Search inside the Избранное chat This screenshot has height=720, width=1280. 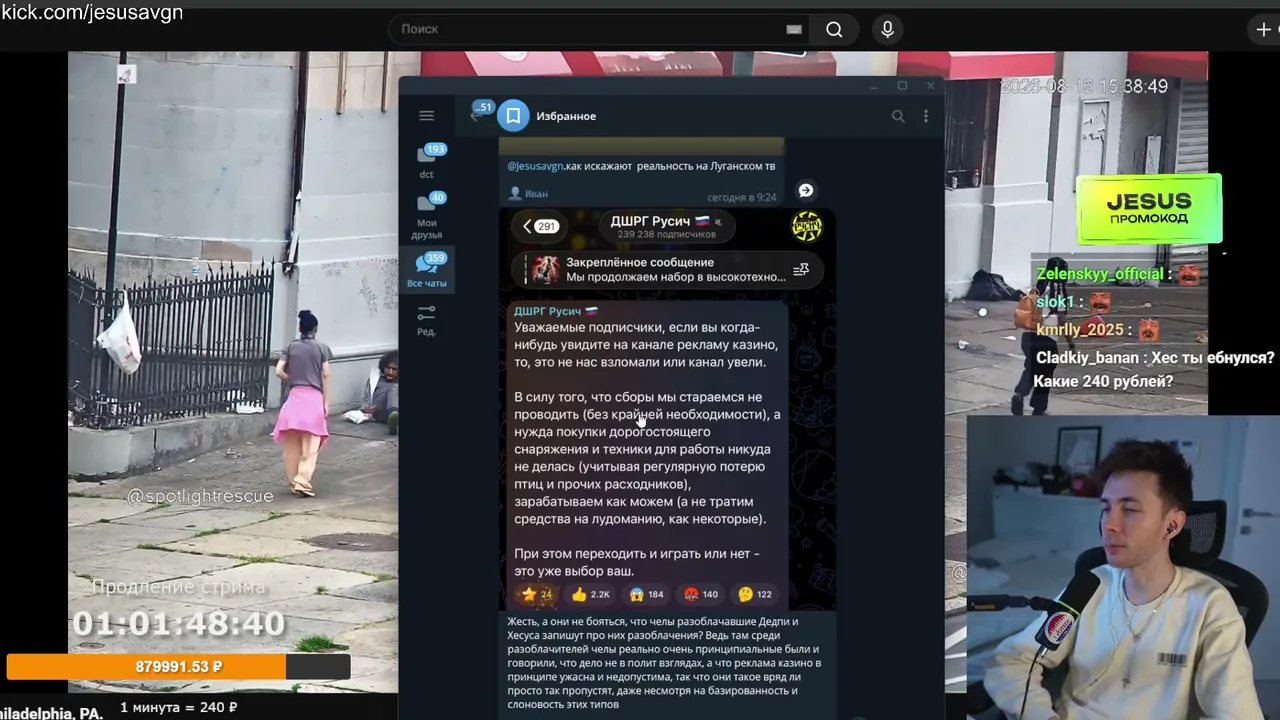pyautogui.click(x=898, y=116)
